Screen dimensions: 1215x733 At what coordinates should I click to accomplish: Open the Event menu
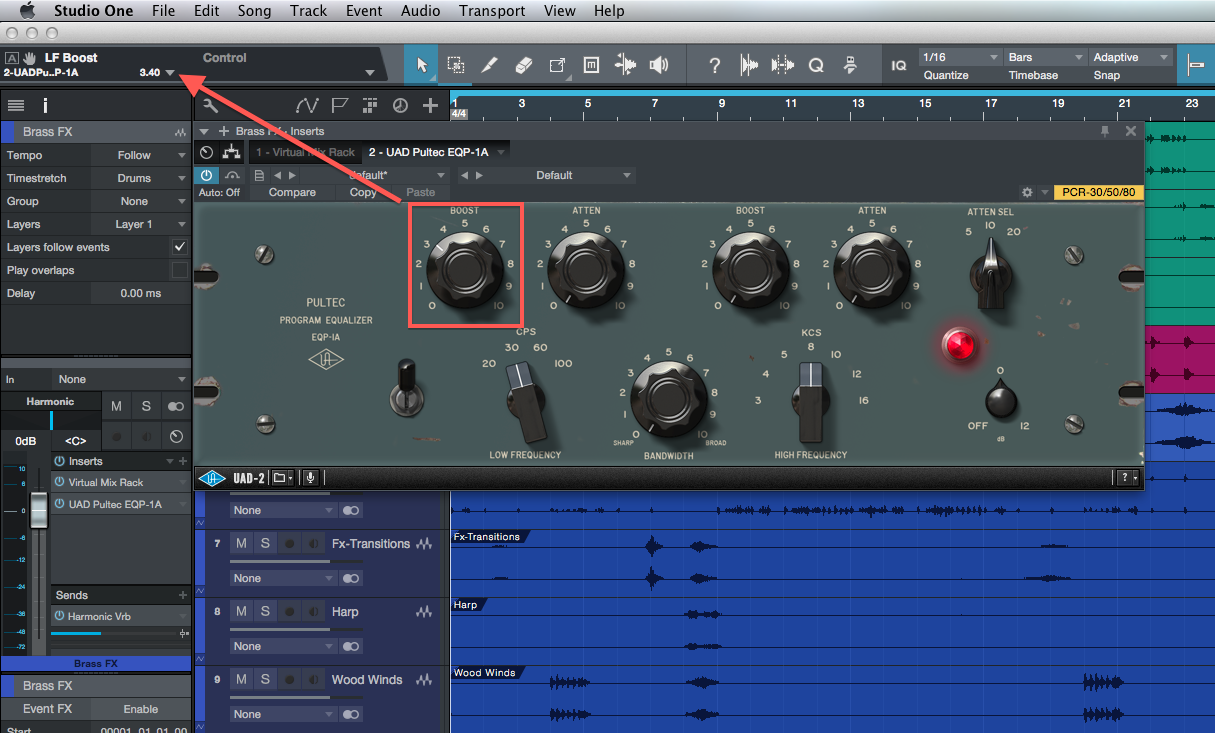[x=364, y=11]
